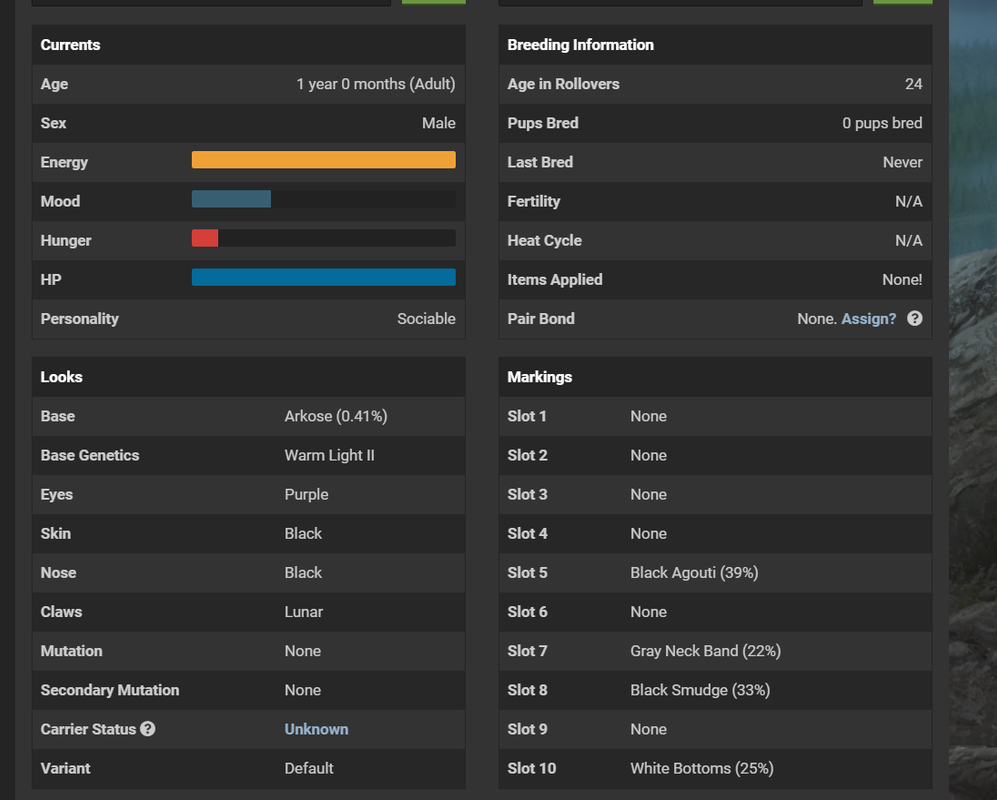Select the Heat Cycle 'N/A' value
Image resolution: width=997 pixels, height=800 pixels.
pyautogui.click(x=909, y=240)
